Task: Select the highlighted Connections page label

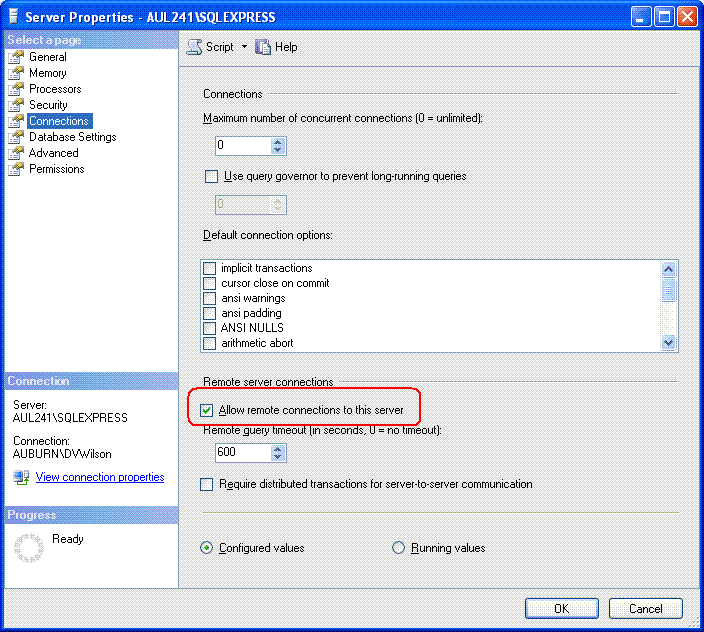Action: (59, 121)
